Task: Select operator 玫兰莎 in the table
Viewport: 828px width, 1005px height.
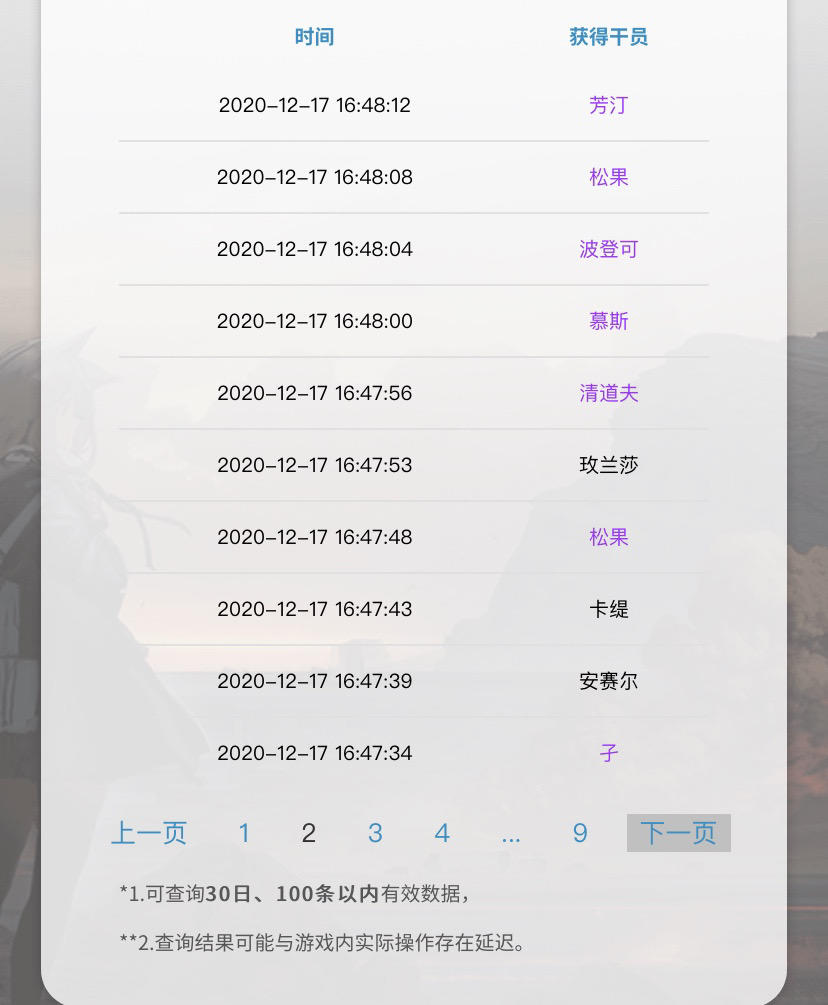Action: tap(608, 465)
